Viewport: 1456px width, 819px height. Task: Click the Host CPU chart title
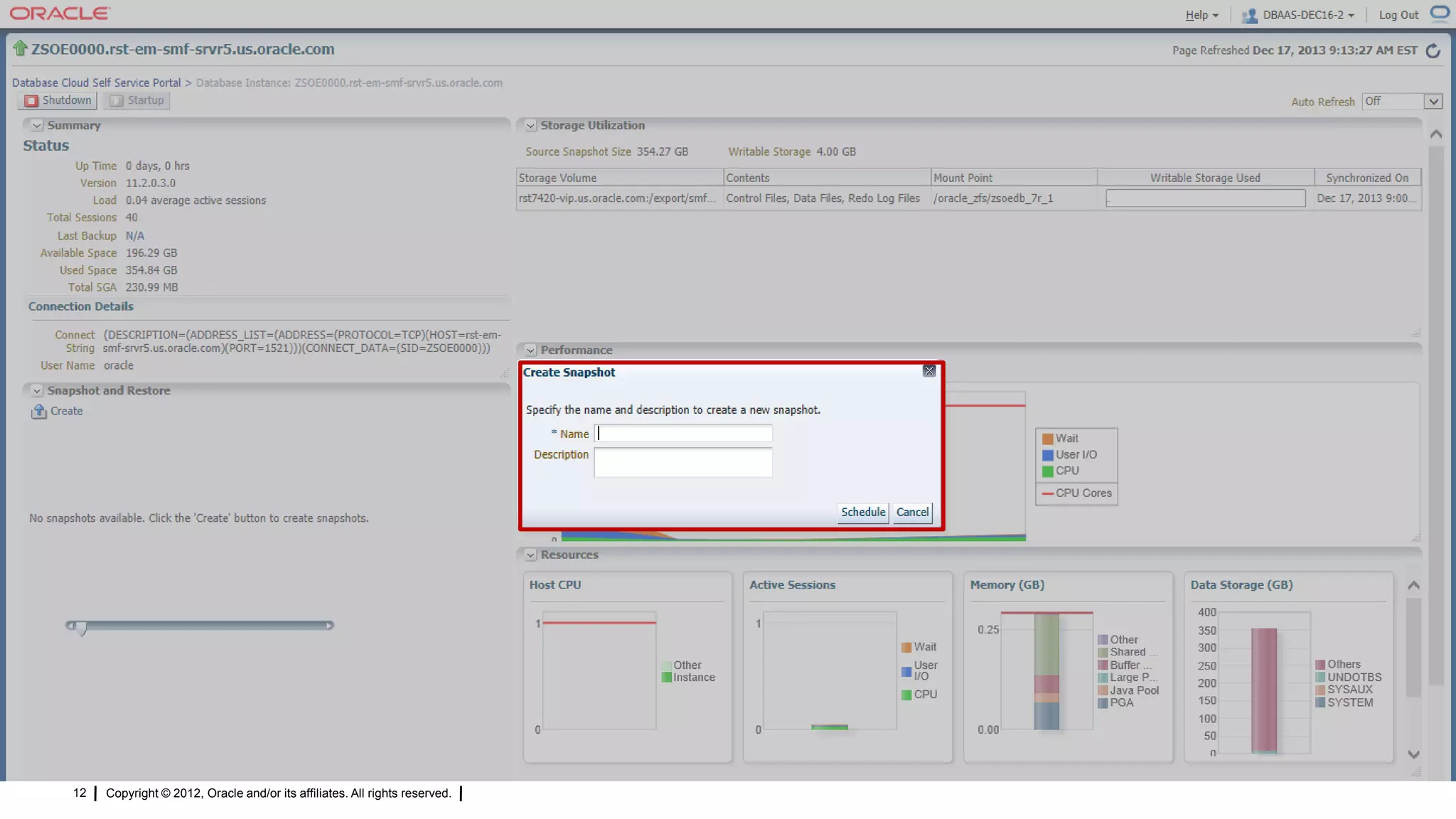click(555, 585)
